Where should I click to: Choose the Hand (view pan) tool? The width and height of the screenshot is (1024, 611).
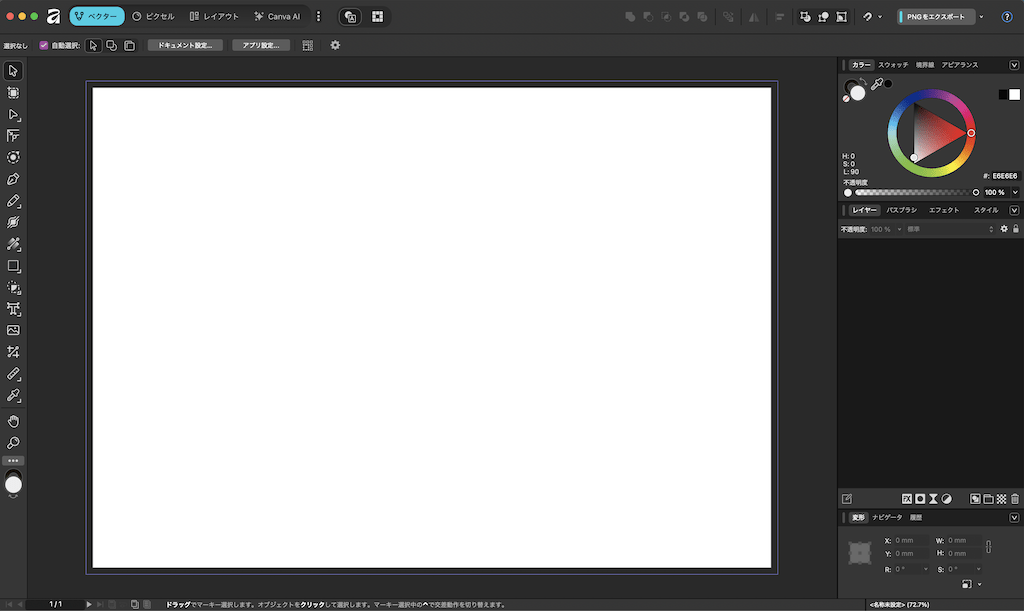click(x=13, y=421)
